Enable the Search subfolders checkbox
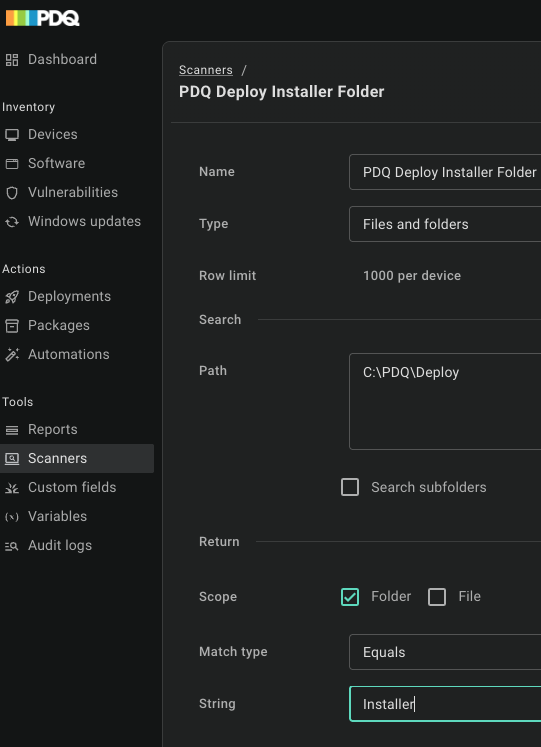541x747 pixels. pyautogui.click(x=350, y=487)
